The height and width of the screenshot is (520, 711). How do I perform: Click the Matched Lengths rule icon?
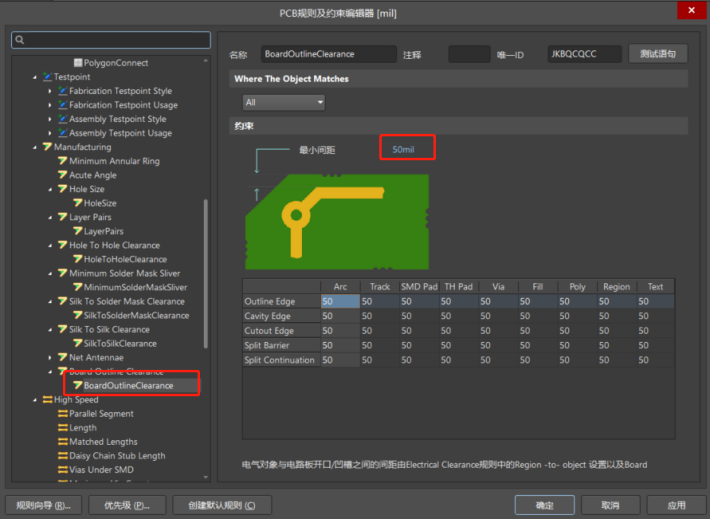pyautogui.click(x=62, y=442)
